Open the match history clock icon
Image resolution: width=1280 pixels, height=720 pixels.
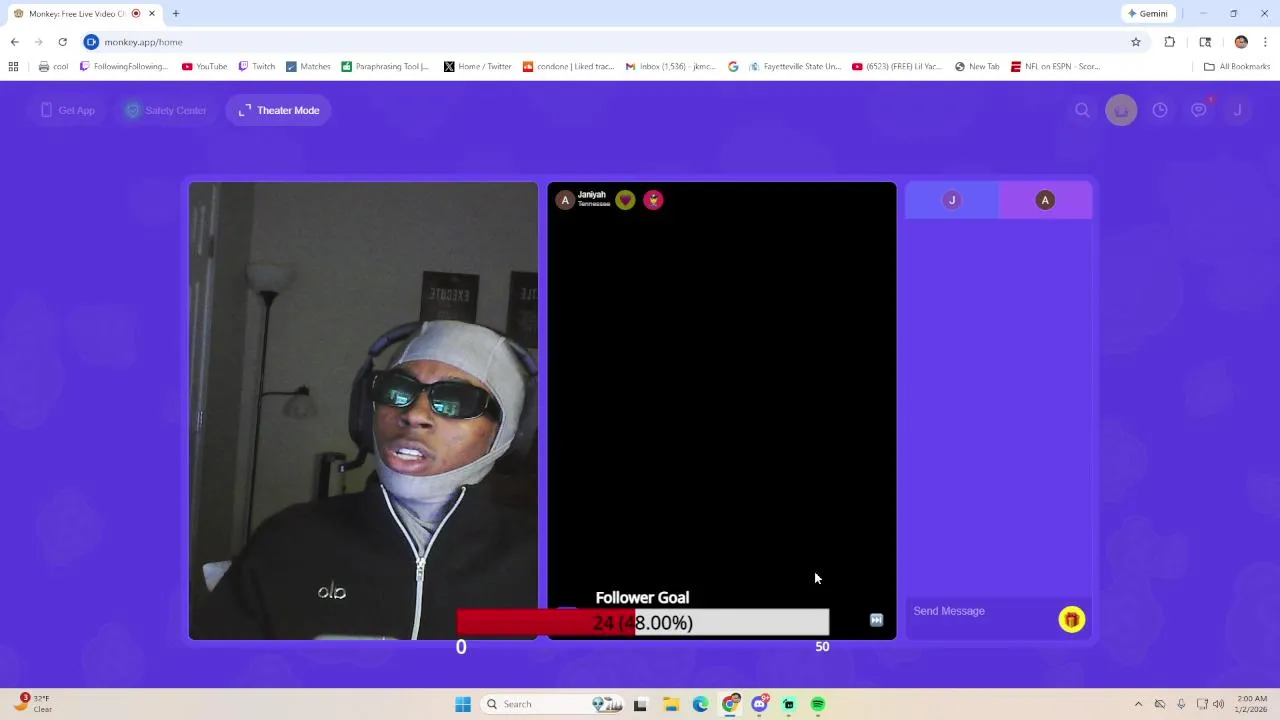pyautogui.click(x=1160, y=110)
